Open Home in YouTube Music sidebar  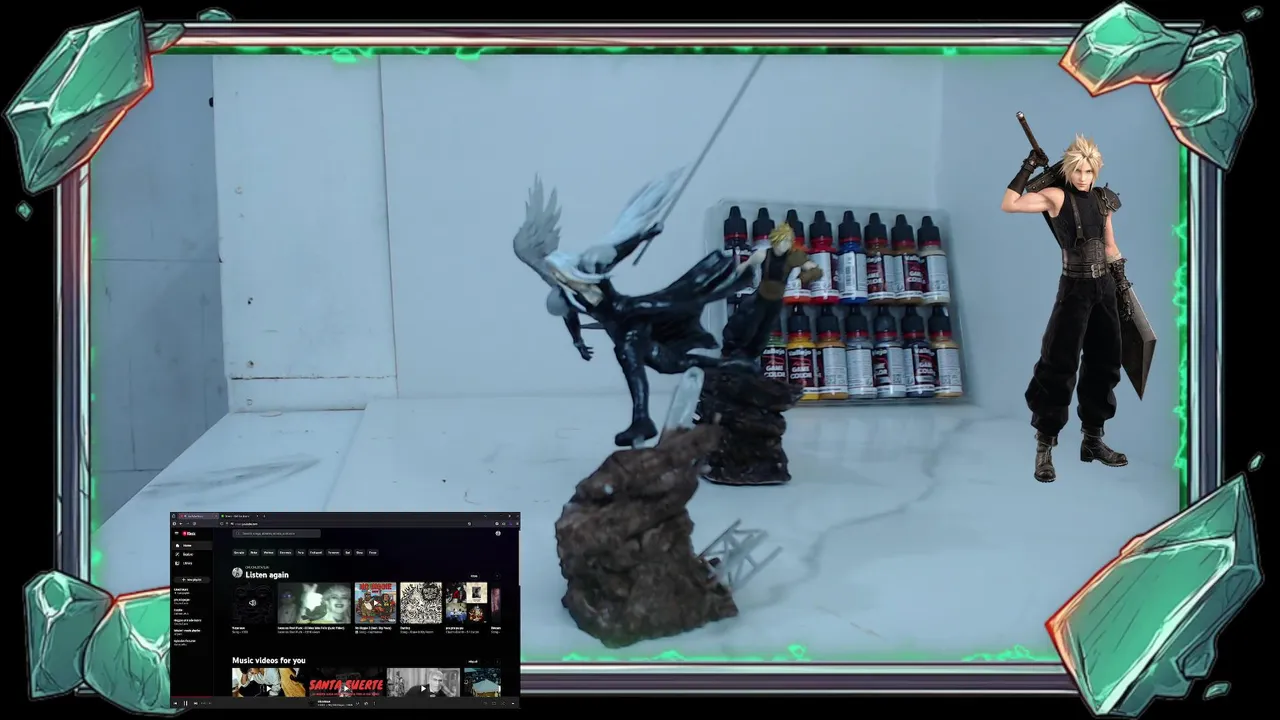tap(191, 545)
